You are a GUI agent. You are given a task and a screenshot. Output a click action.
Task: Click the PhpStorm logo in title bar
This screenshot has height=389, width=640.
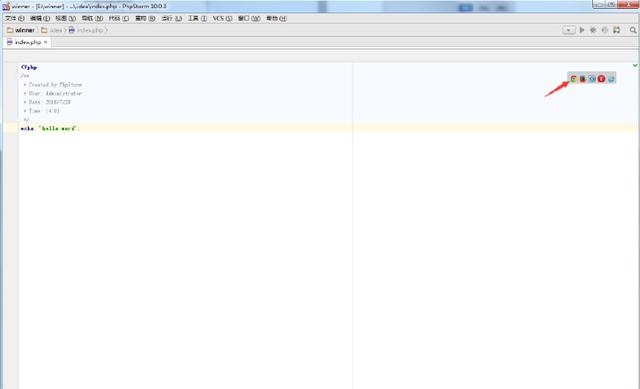tap(6, 6)
